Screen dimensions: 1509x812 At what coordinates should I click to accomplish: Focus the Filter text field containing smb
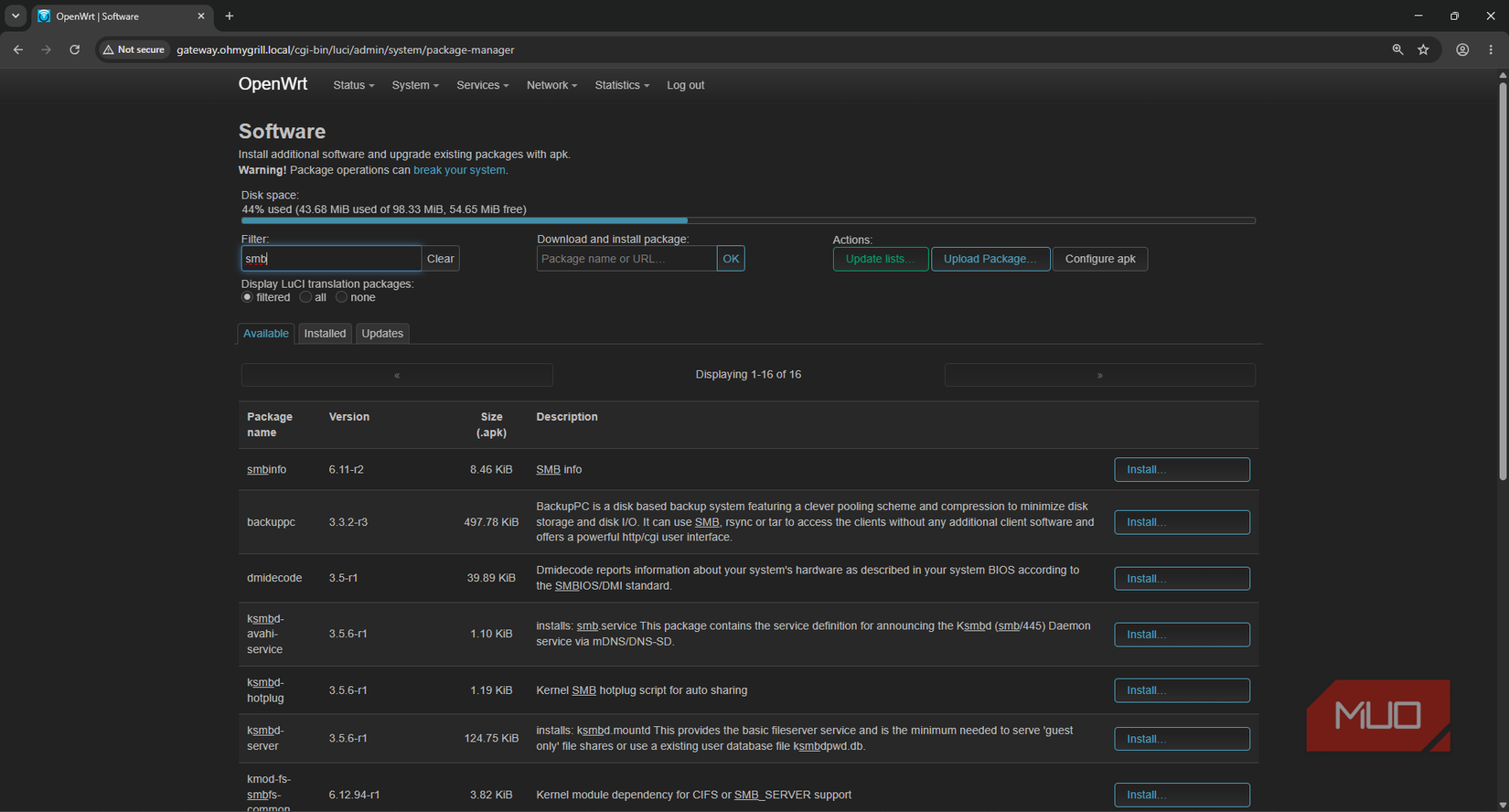coord(331,259)
